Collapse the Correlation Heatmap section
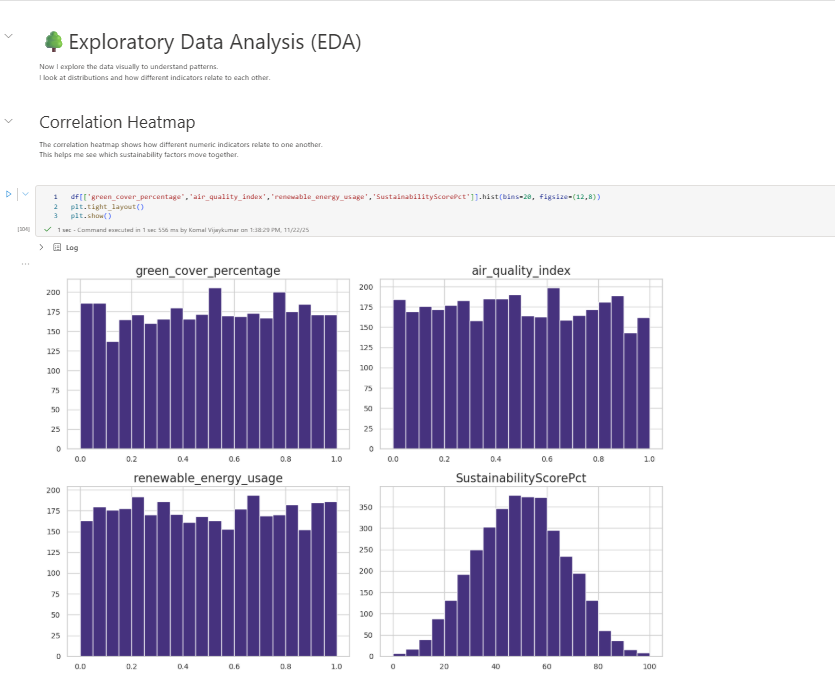 [x=9, y=121]
